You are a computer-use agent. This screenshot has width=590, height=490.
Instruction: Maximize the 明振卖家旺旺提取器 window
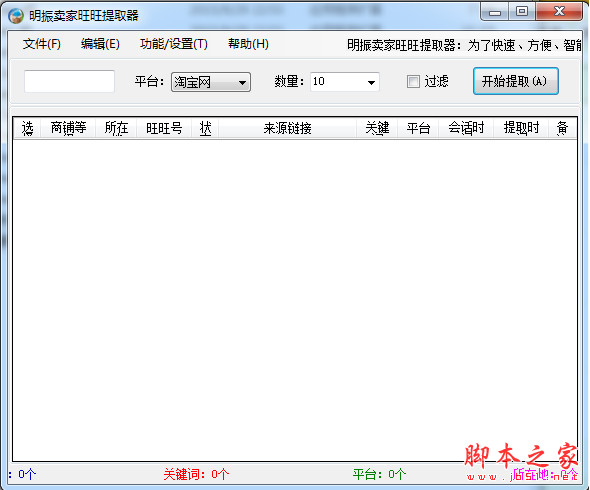(522, 12)
